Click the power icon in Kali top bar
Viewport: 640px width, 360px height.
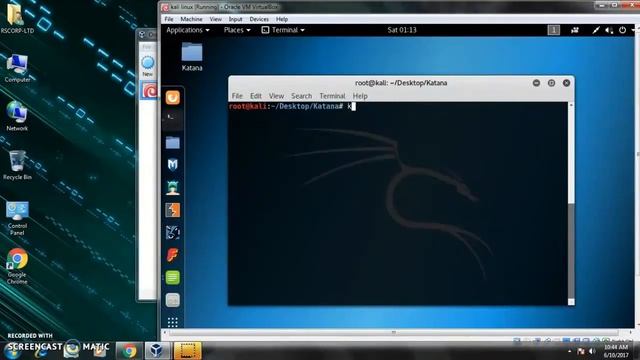point(622,30)
